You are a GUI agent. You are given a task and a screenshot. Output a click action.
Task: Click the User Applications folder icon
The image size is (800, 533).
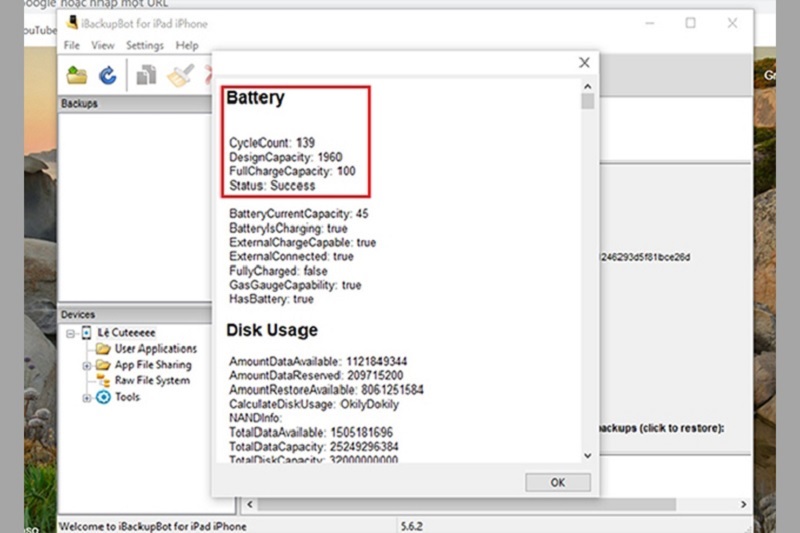coord(103,349)
